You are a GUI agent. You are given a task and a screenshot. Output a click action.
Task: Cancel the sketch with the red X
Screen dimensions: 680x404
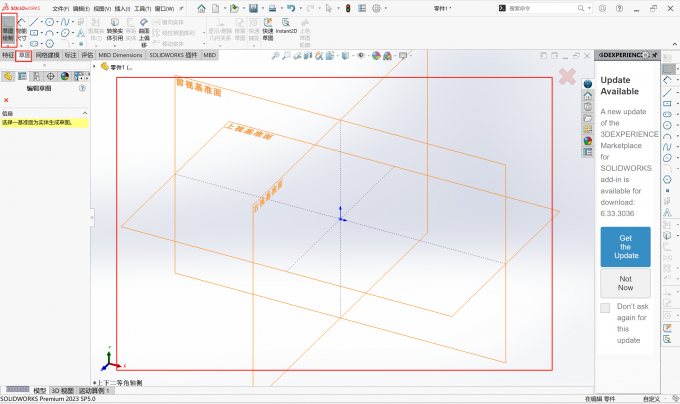coord(567,77)
